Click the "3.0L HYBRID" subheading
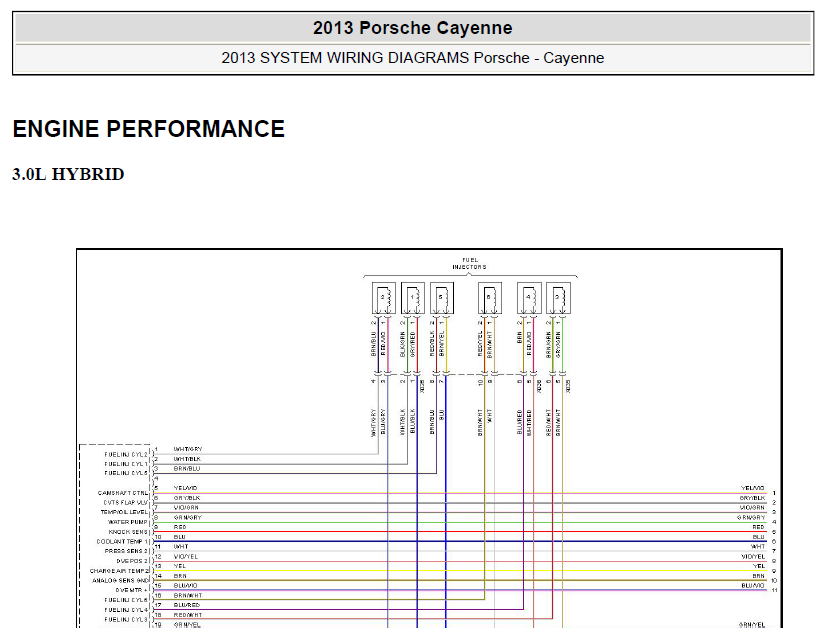 tap(68, 174)
